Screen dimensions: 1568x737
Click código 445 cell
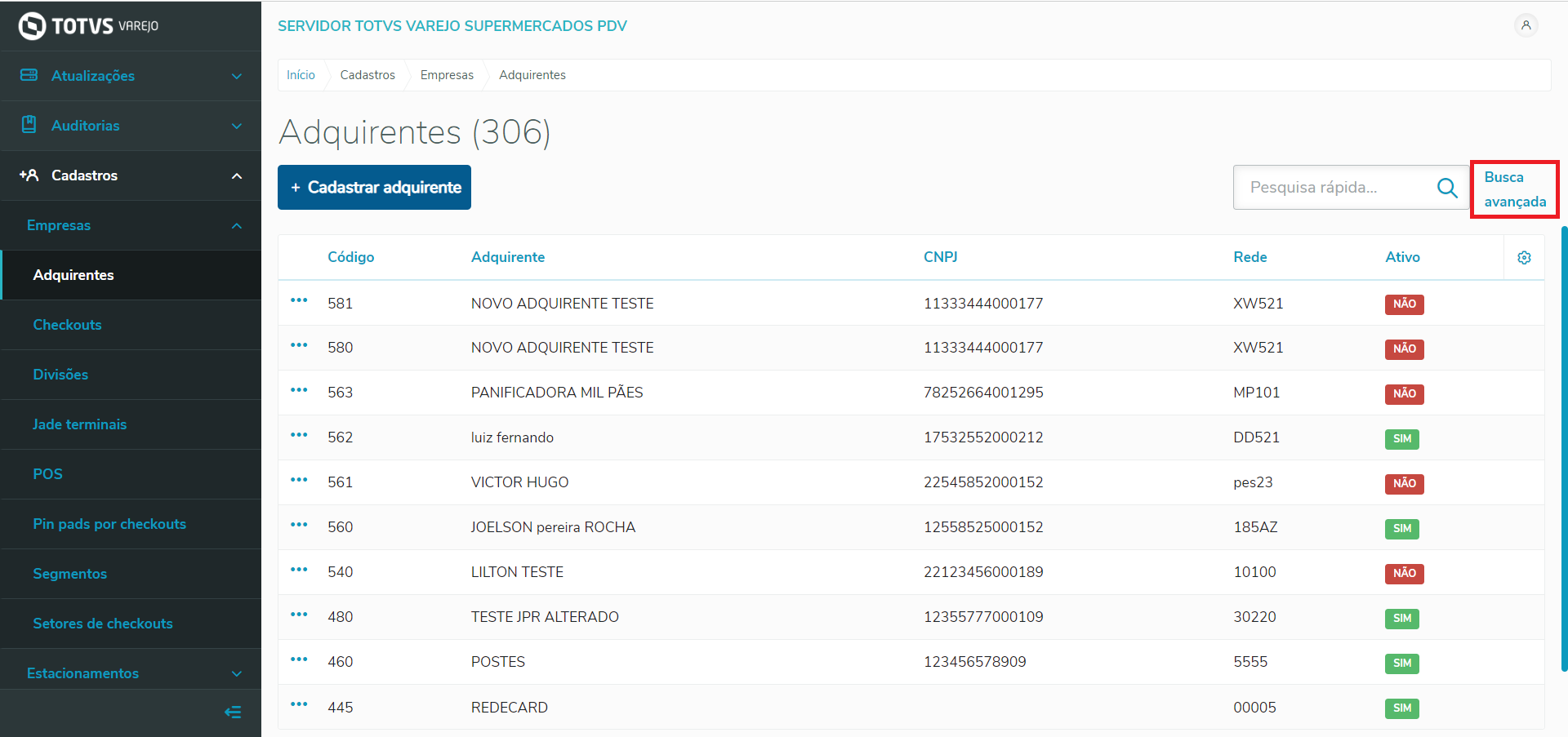pyautogui.click(x=341, y=708)
